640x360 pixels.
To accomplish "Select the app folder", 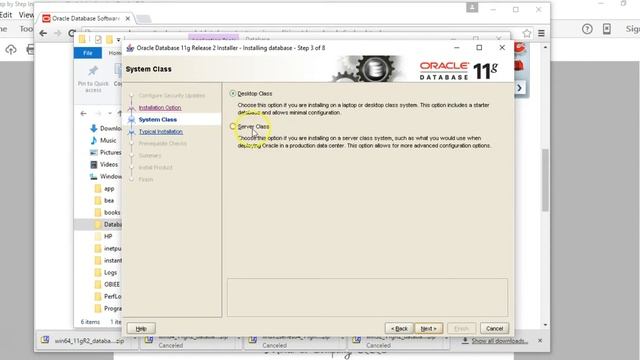I will pos(104,189).
